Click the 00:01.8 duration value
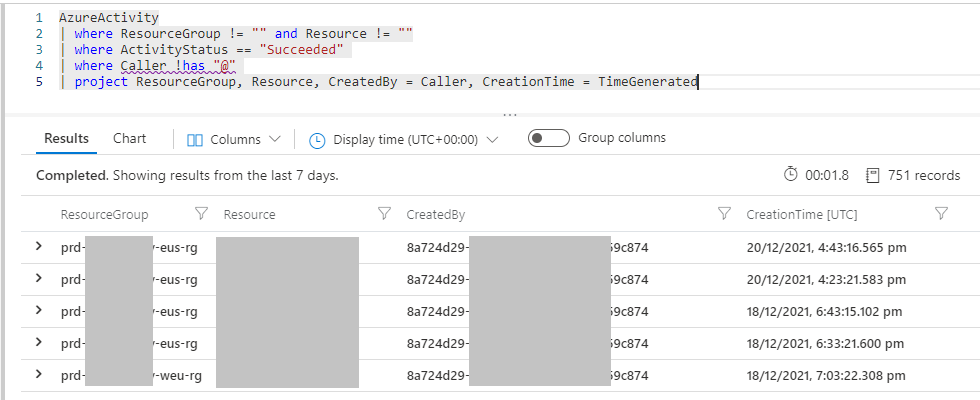Image resolution: width=980 pixels, height=400 pixels. tap(827, 176)
